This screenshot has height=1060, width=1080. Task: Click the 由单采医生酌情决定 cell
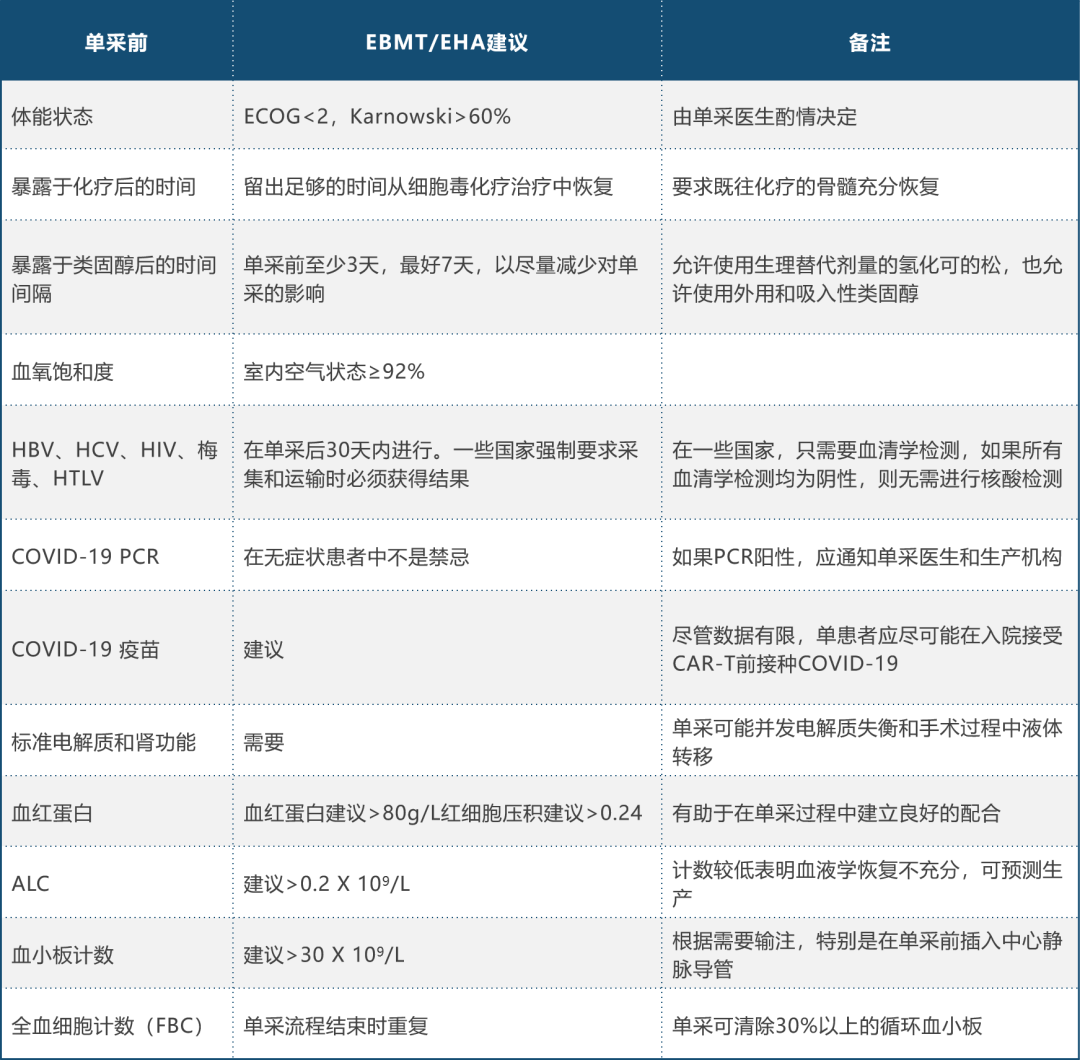point(765,116)
